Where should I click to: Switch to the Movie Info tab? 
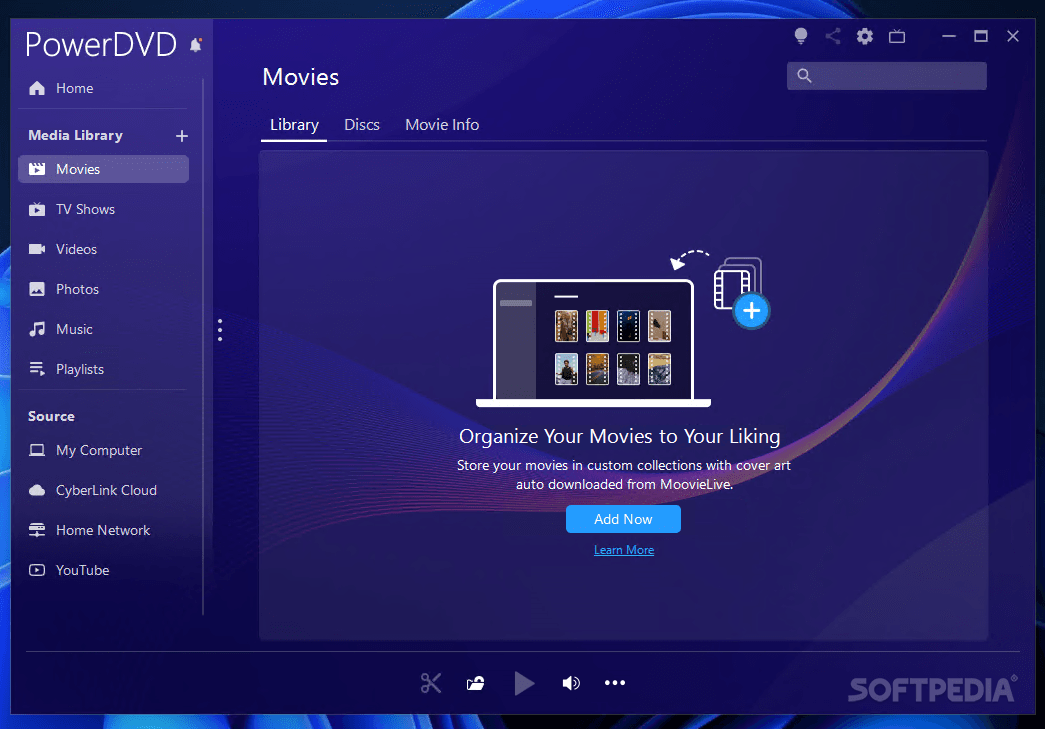(x=442, y=125)
